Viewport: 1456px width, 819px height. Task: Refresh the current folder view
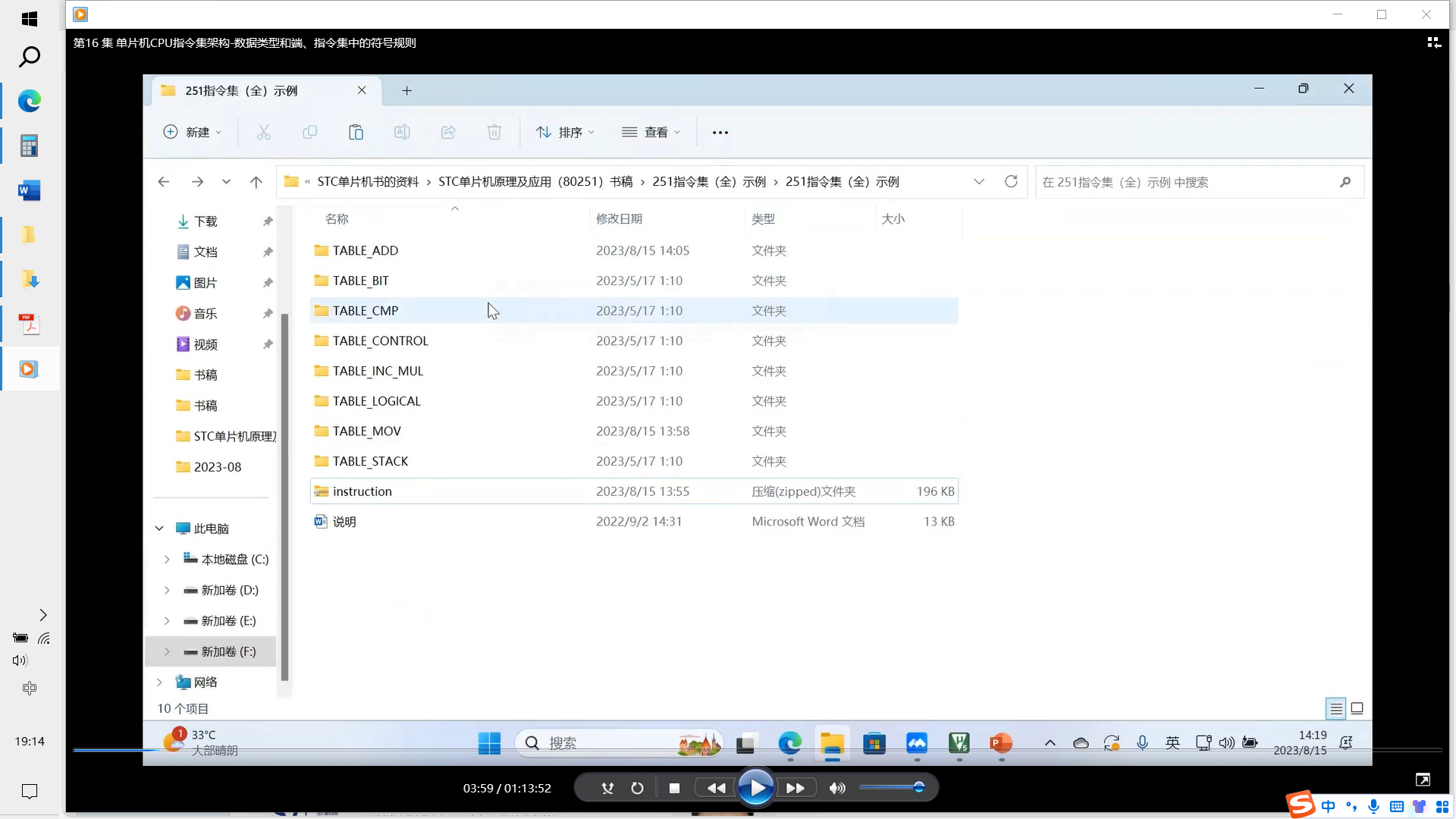(x=1011, y=181)
